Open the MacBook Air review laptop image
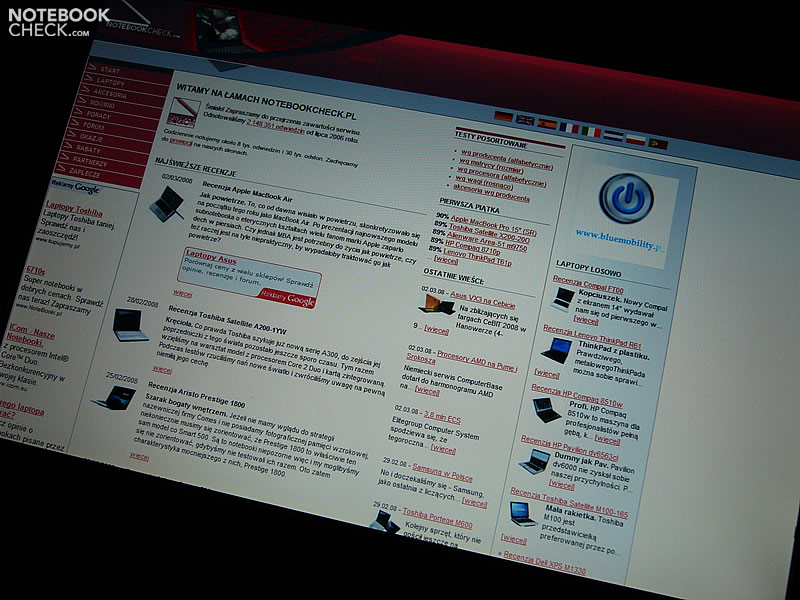This screenshot has width=800, height=600. (167, 204)
